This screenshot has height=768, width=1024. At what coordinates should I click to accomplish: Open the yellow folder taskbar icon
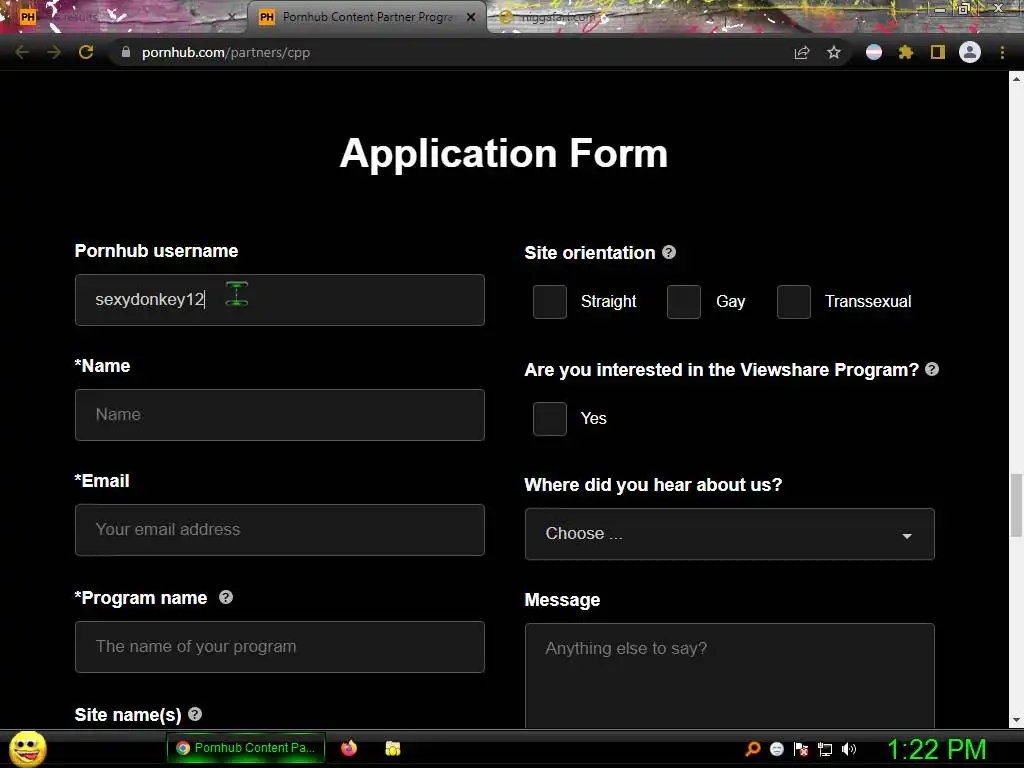(392, 748)
